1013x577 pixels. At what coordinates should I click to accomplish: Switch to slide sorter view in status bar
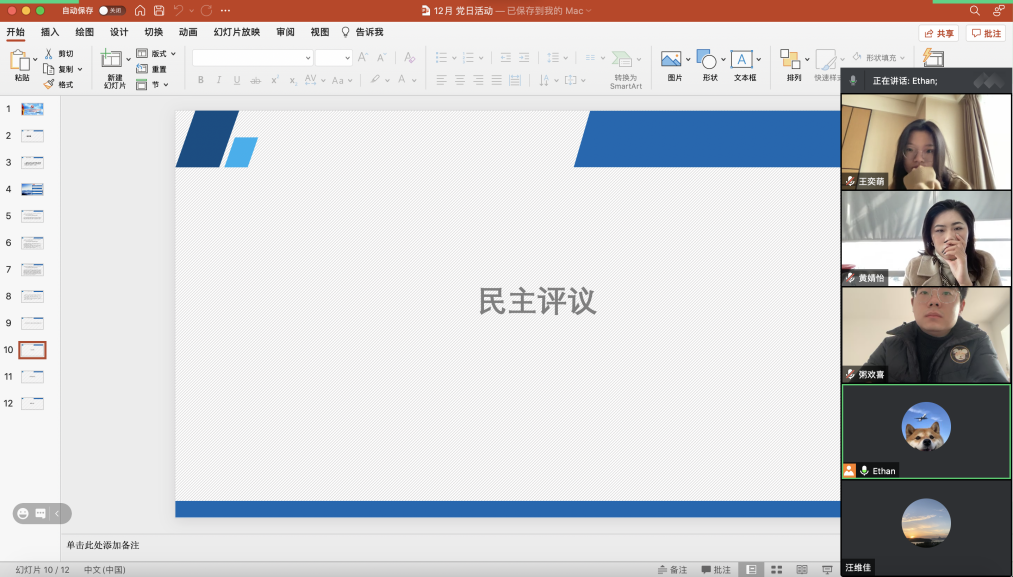[776, 569]
